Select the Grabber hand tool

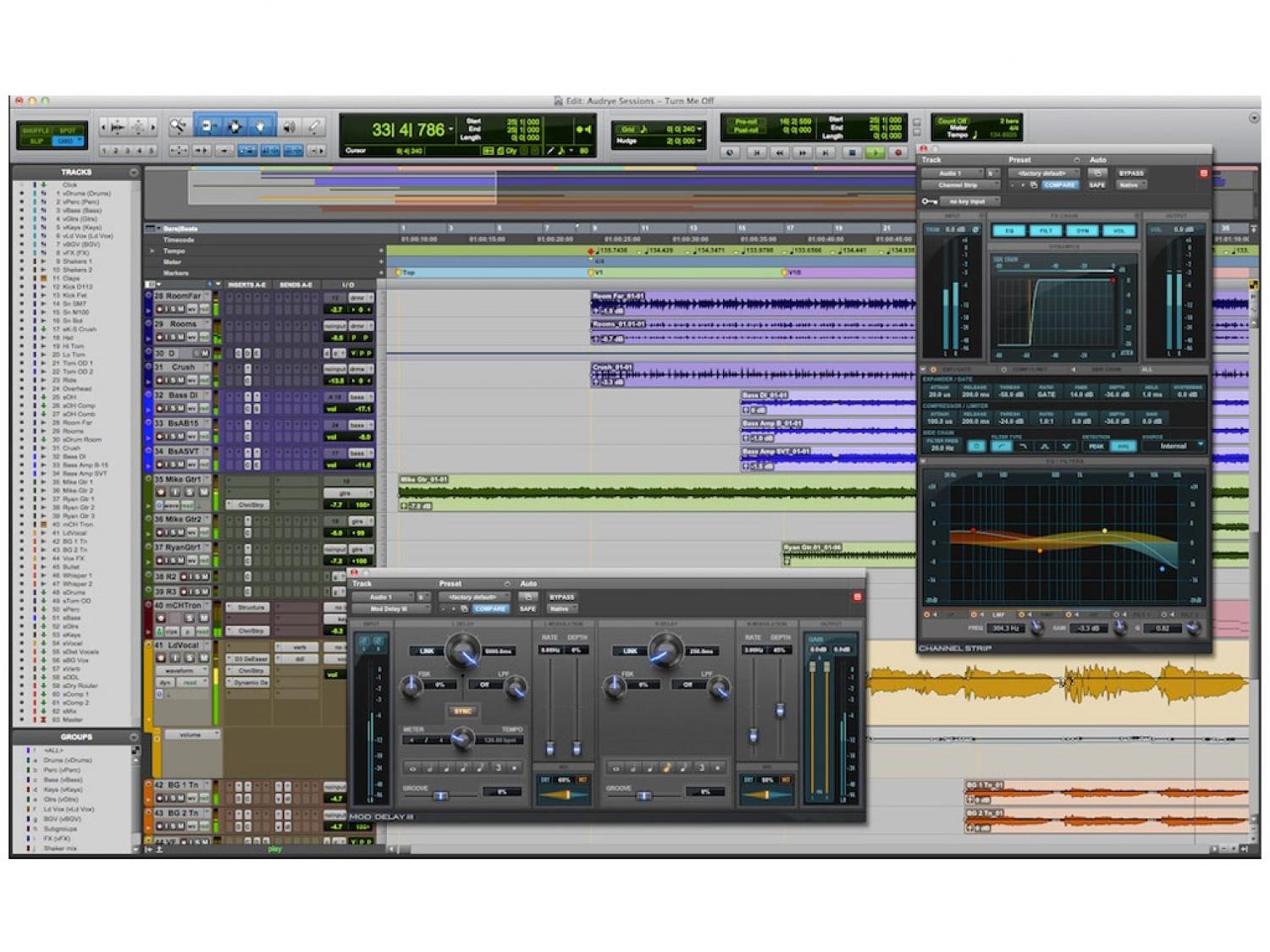260,127
